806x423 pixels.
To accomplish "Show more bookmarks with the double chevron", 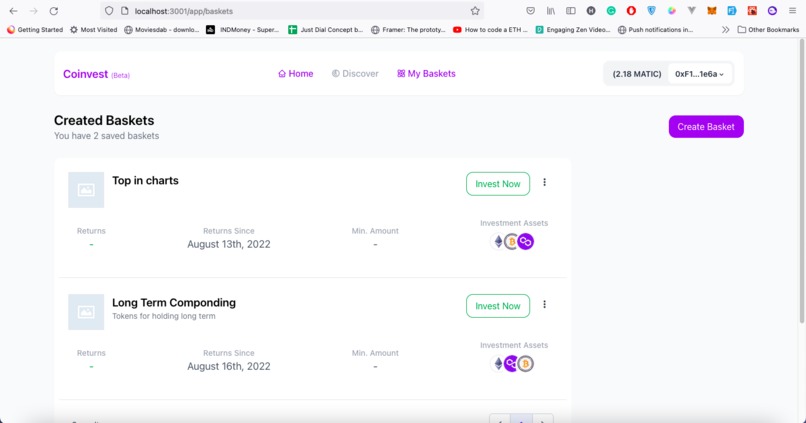I will (x=725, y=30).
